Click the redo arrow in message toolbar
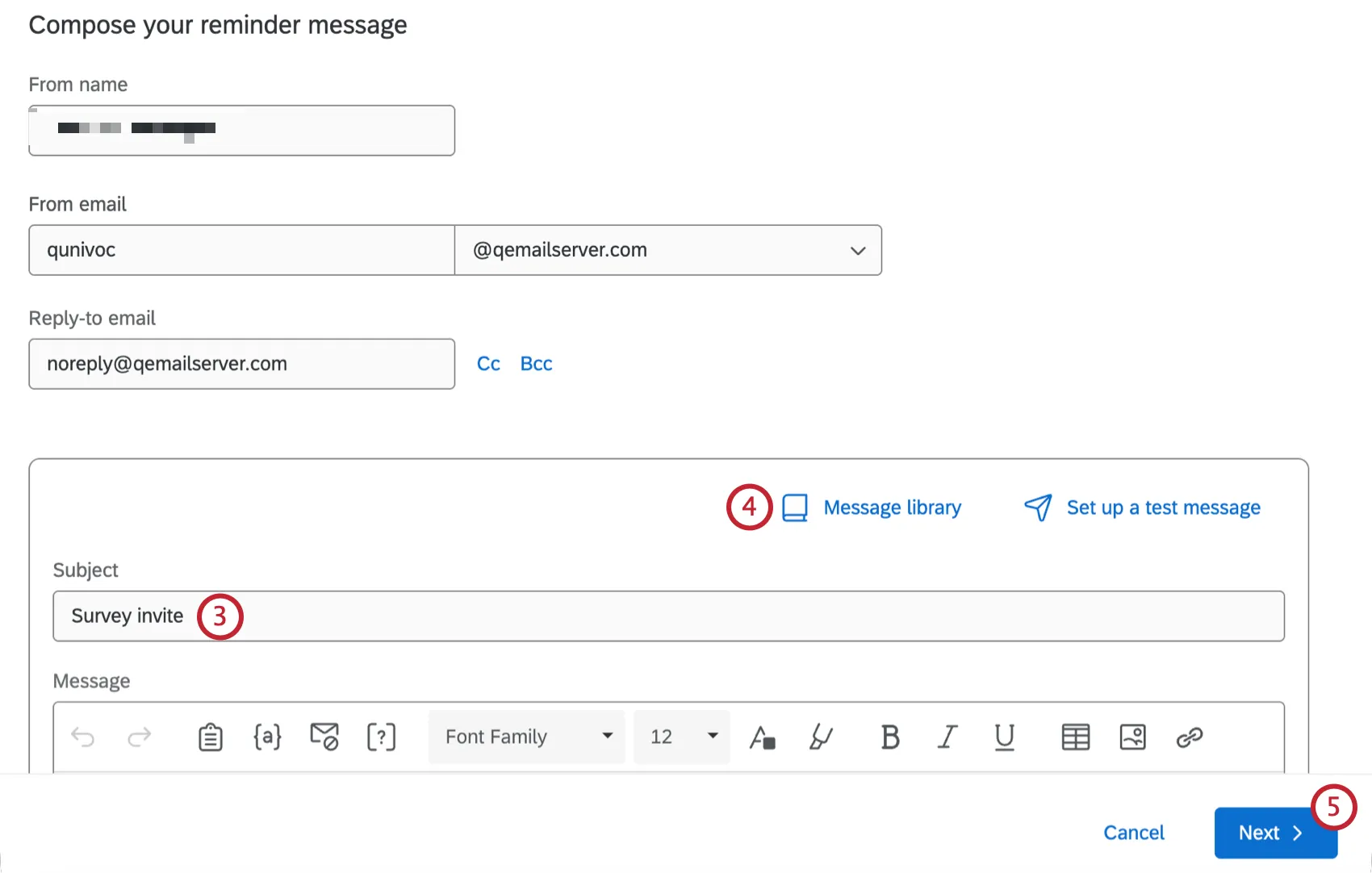Image resolution: width=1372 pixels, height=873 pixels. (x=140, y=737)
